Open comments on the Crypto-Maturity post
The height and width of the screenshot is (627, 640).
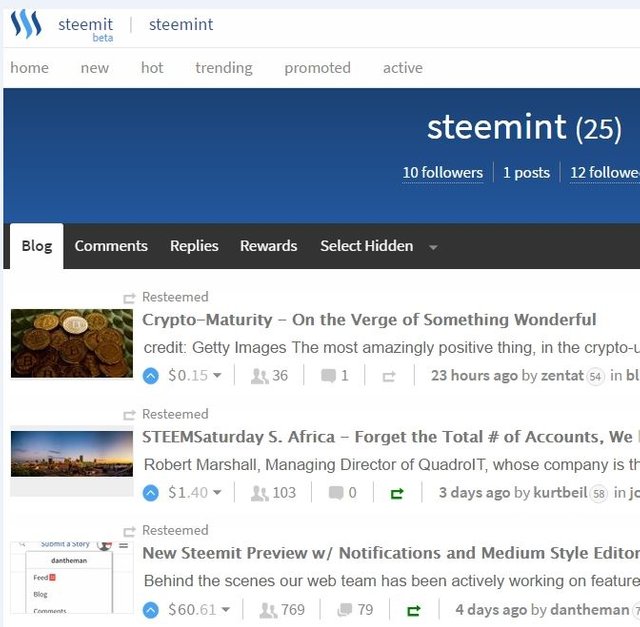328,376
